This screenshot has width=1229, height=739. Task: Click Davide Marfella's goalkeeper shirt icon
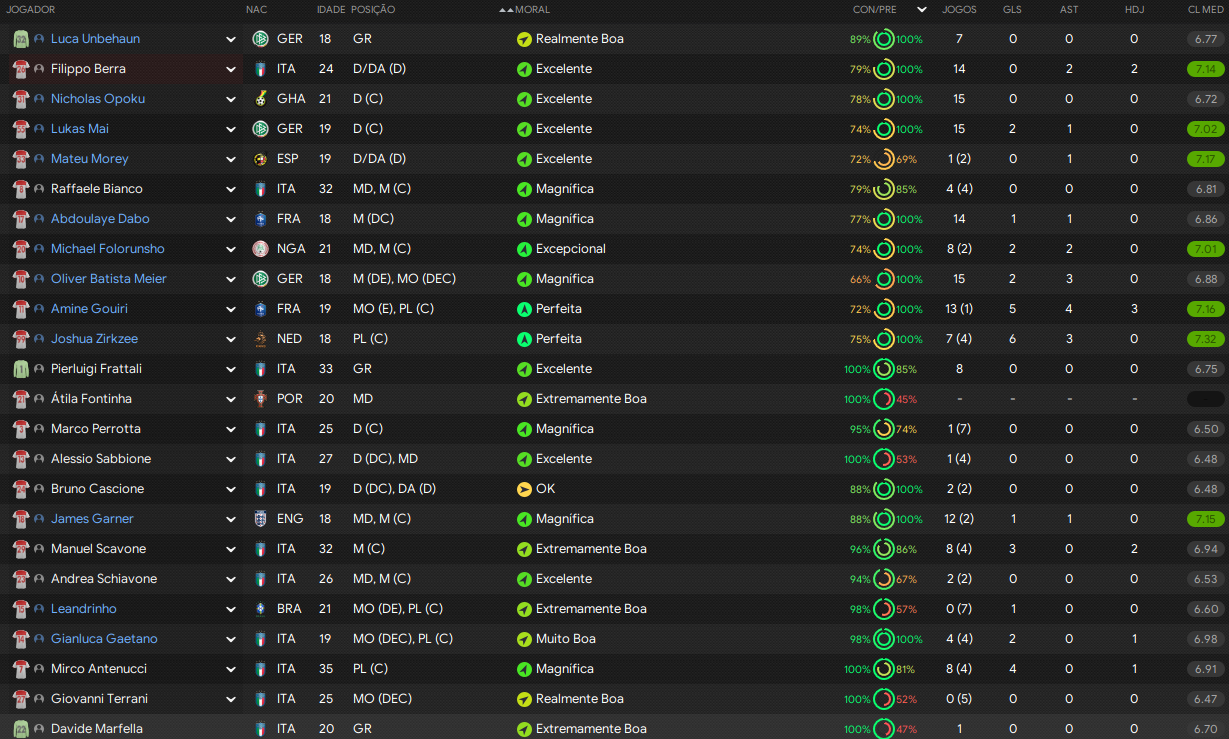21,729
